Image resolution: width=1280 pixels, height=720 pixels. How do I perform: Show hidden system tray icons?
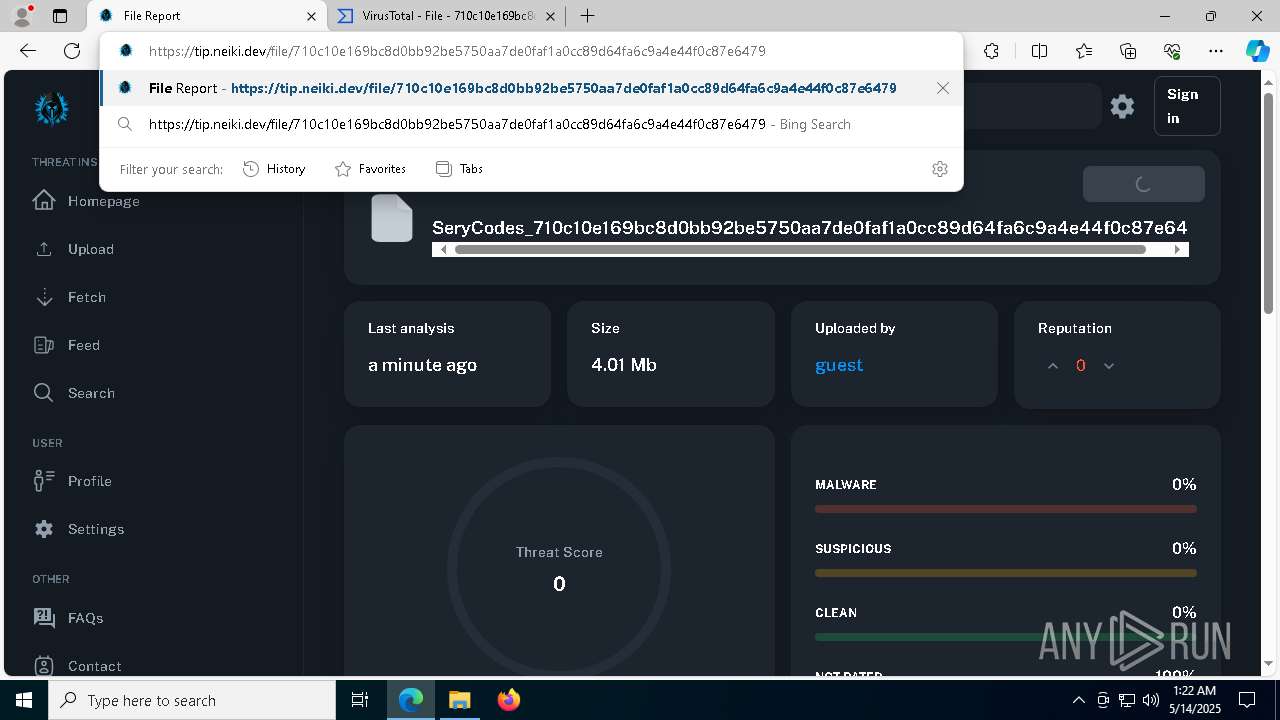[x=1078, y=700]
